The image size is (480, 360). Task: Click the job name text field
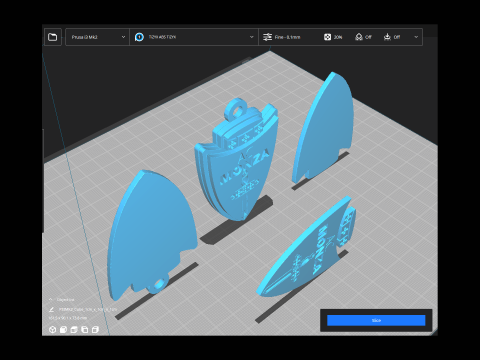[x=88, y=310]
